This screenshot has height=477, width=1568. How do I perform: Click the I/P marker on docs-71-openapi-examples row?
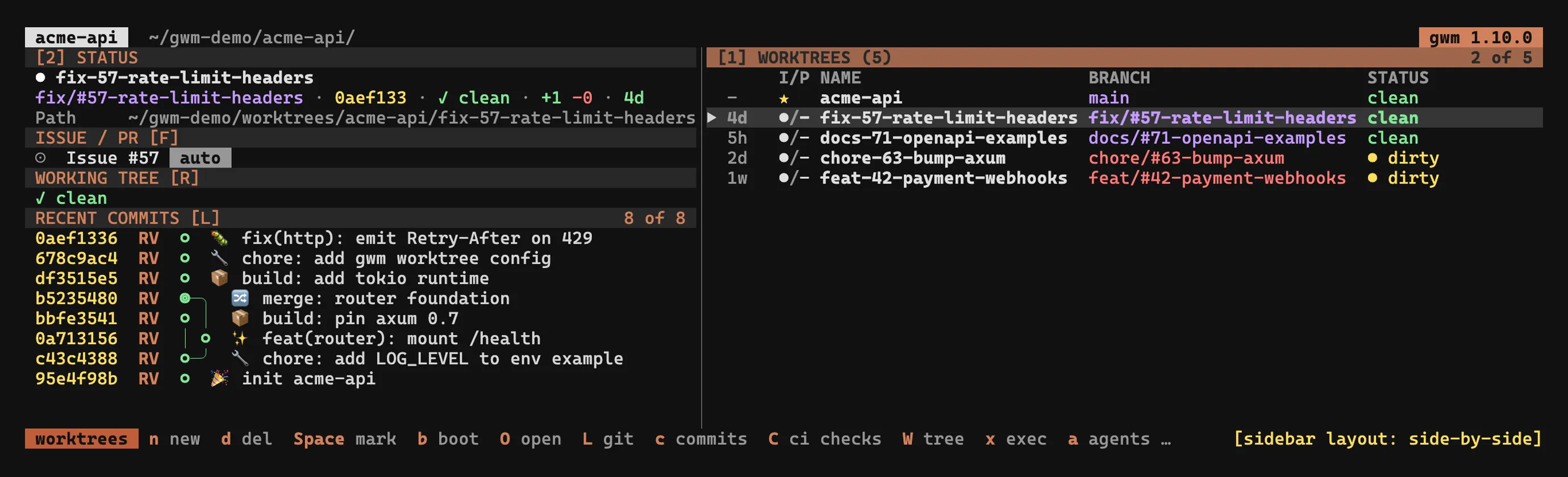(x=794, y=138)
